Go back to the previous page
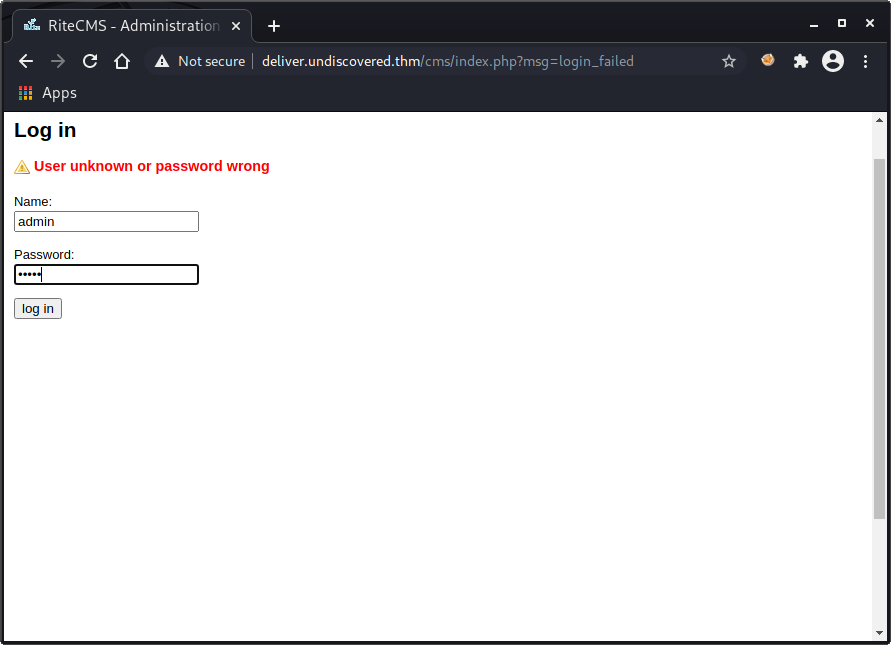The width and height of the screenshot is (891, 645). pos(26,61)
